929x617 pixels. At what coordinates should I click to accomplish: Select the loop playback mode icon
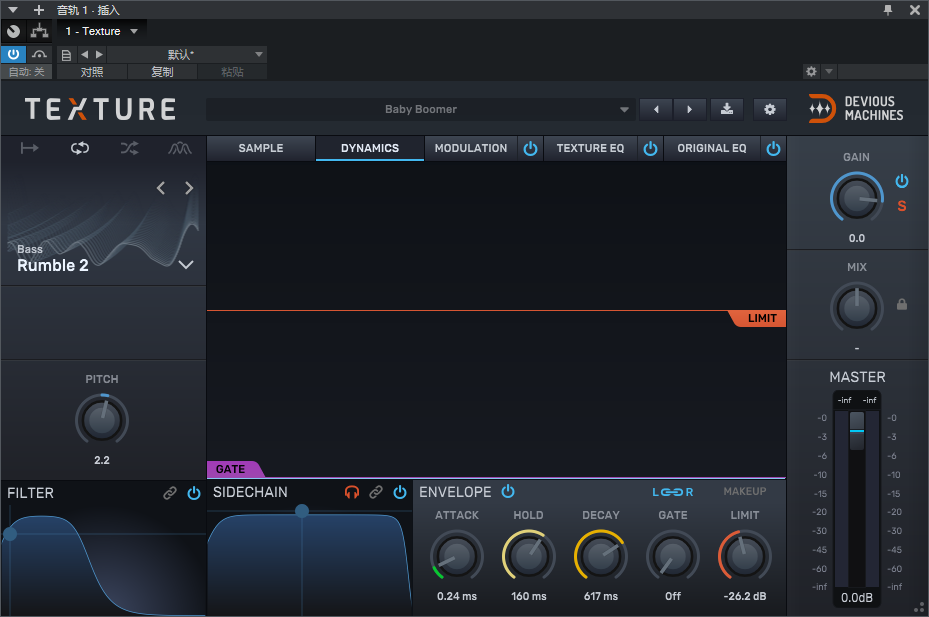click(80, 148)
